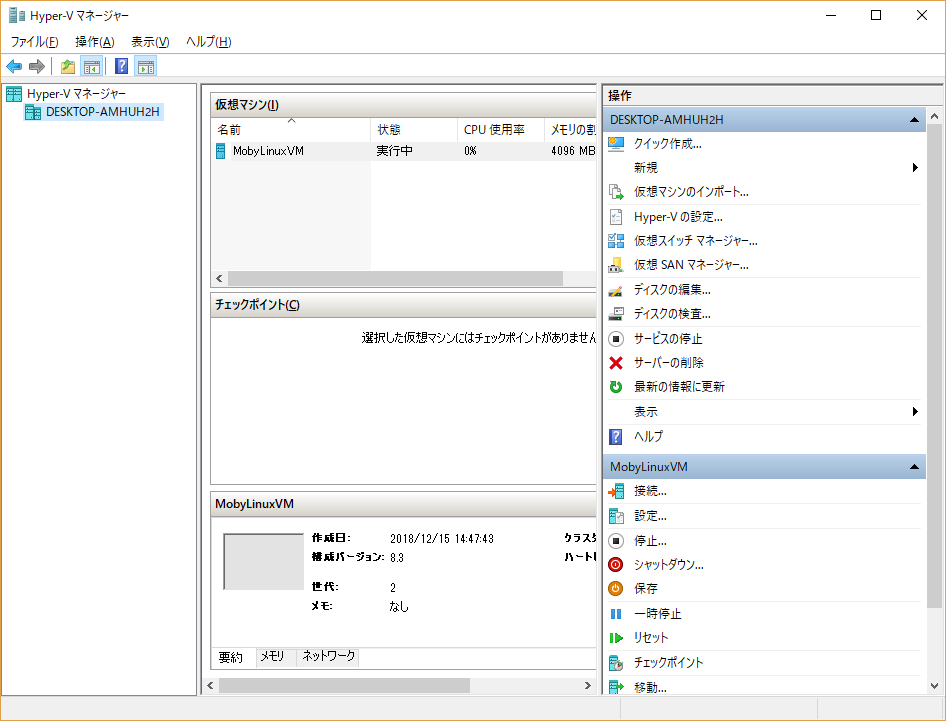
Task: Click the シャットダウン... action text
Action: click(668, 565)
